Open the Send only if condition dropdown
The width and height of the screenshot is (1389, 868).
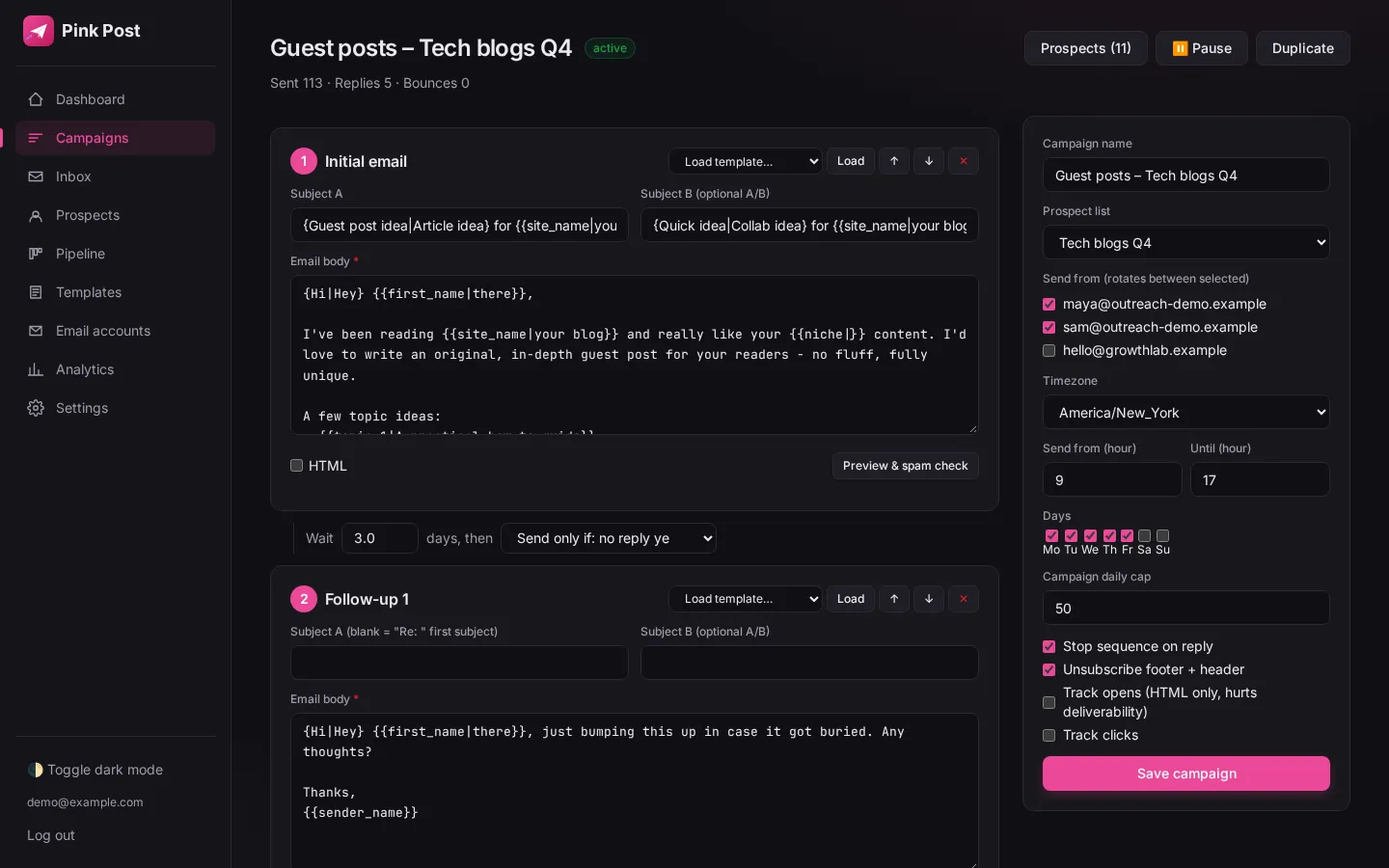tap(609, 538)
